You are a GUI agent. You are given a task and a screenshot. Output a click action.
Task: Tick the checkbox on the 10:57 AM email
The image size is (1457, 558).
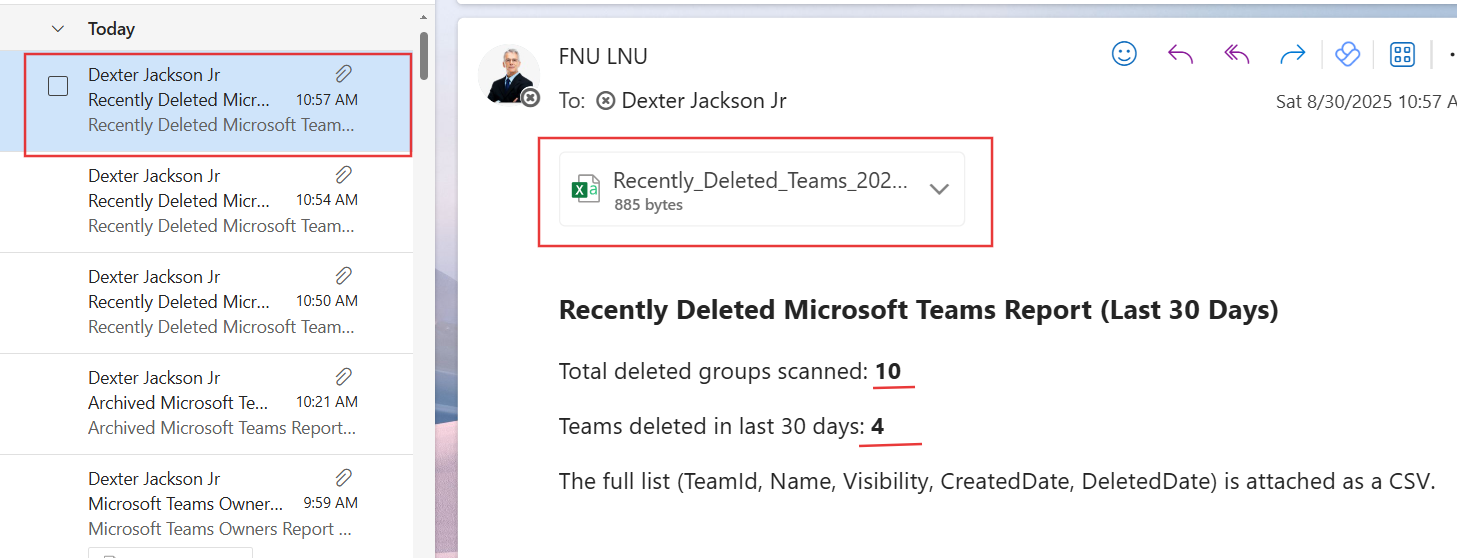click(58, 86)
